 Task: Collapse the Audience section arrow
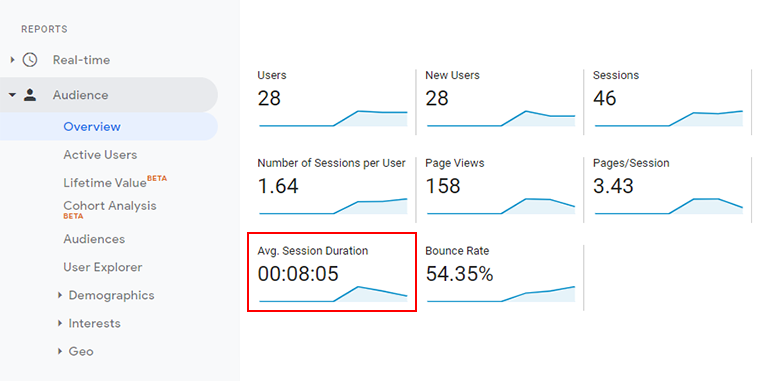[x=12, y=95]
